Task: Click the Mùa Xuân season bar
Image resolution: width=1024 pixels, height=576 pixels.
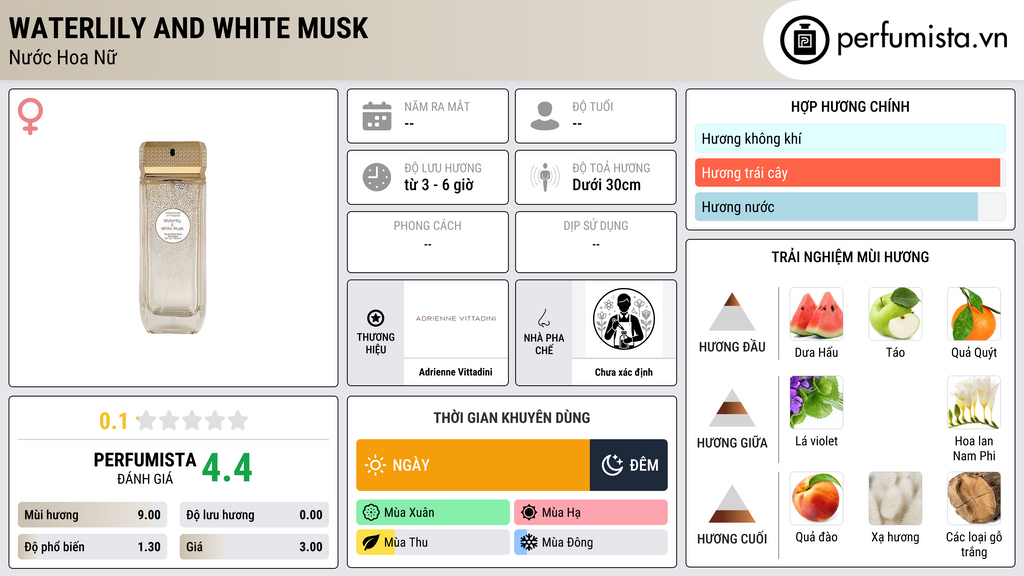Action: pyautogui.click(x=433, y=513)
